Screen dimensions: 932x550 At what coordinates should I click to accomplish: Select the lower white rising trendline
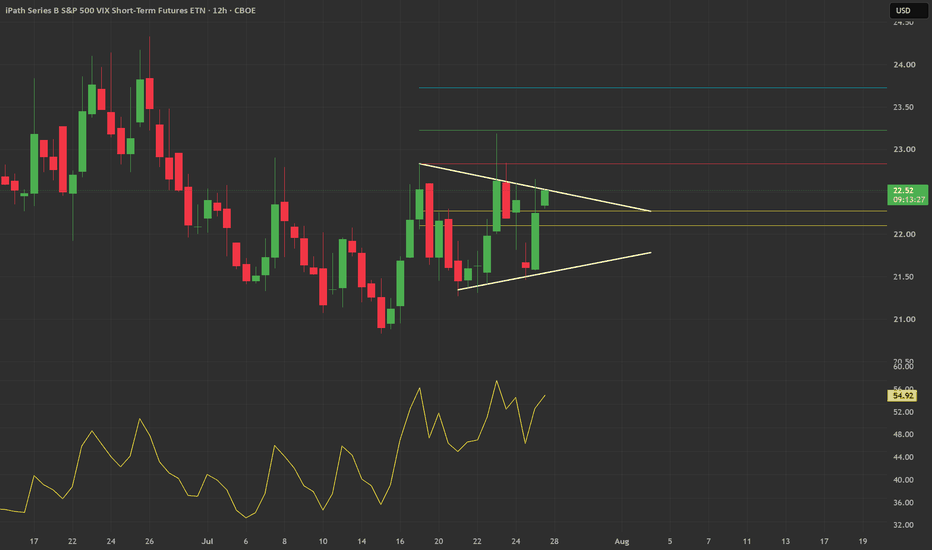point(554,271)
